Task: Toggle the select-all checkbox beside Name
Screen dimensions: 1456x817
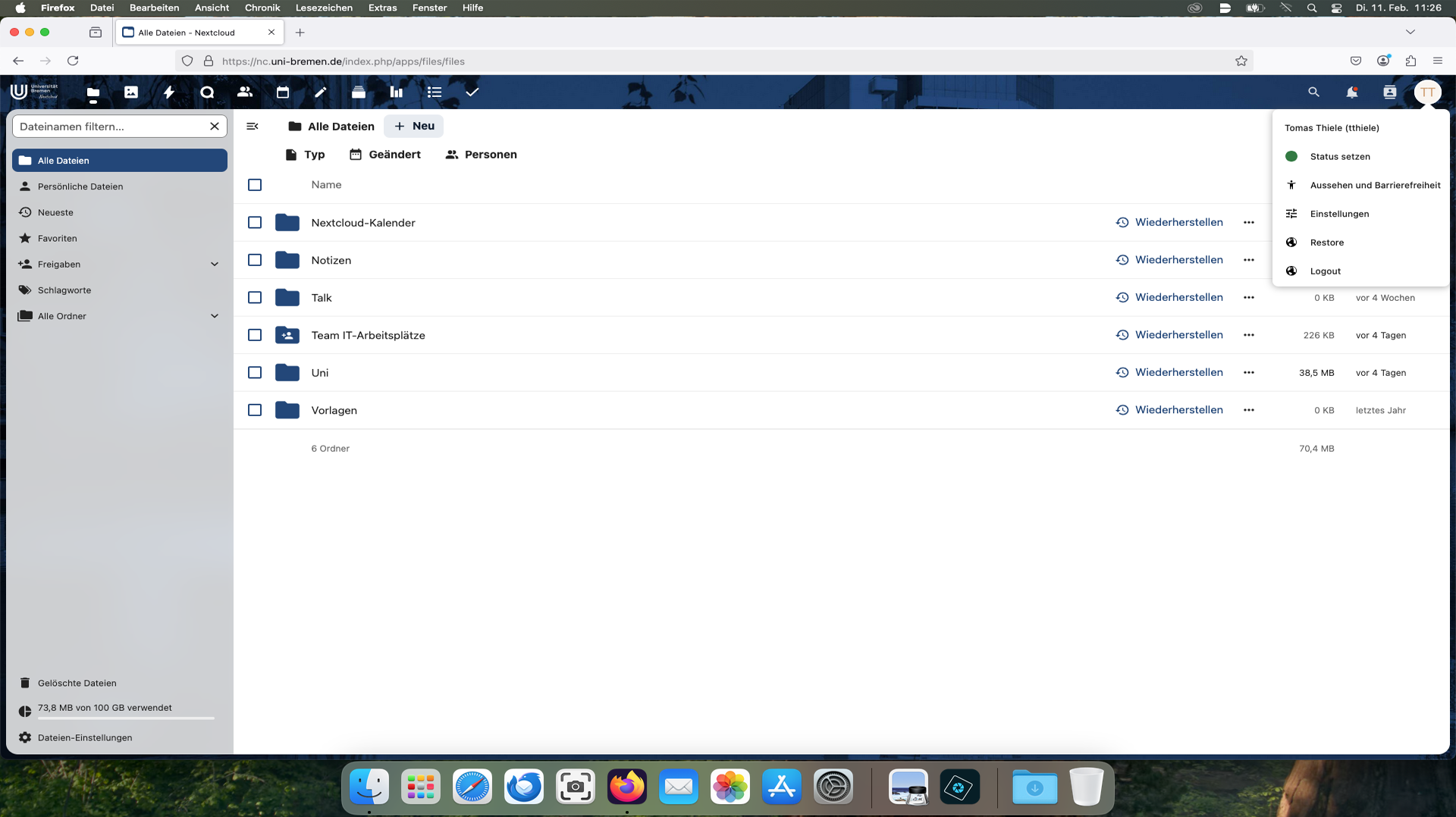Action: pos(255,185)
